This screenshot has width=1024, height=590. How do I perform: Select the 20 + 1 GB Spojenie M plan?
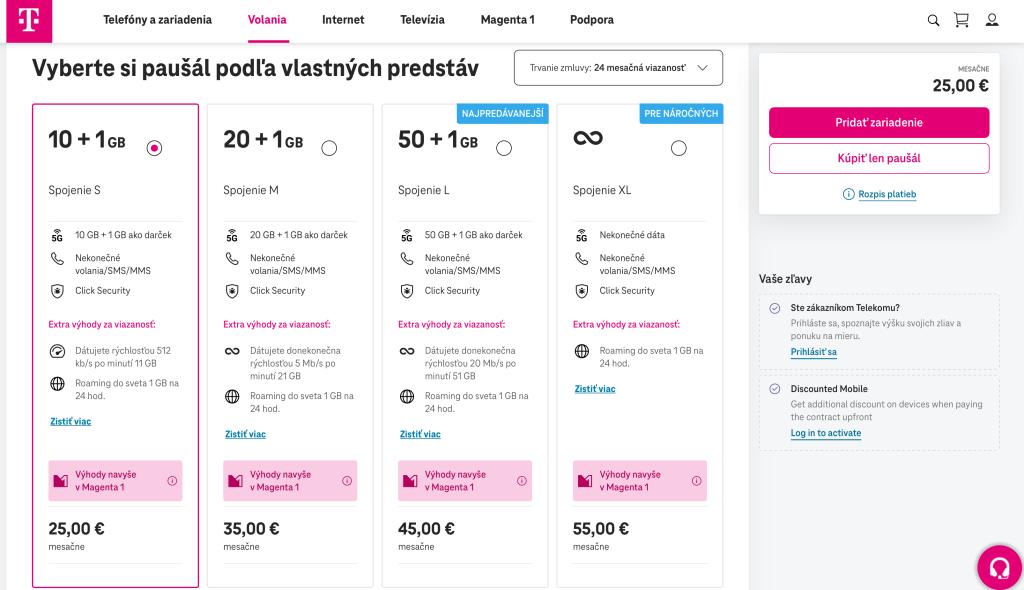click(x=329, y=148)
